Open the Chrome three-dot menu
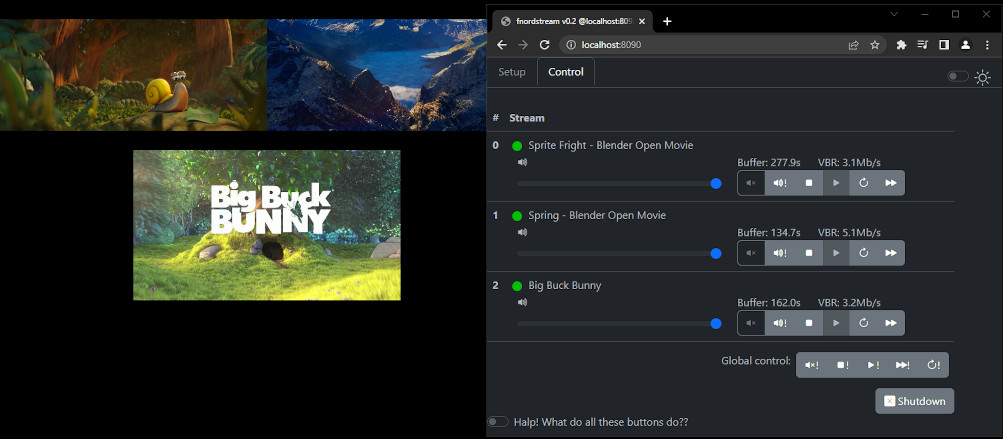 988,45
